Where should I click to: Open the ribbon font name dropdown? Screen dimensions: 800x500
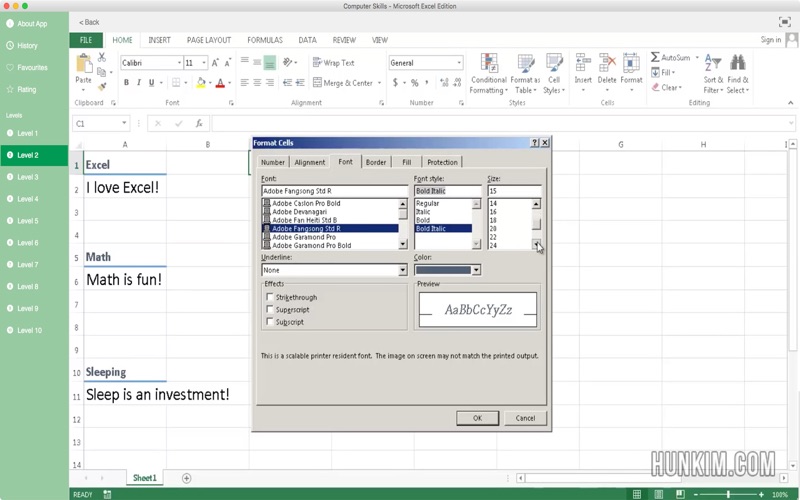pos(179,63)
